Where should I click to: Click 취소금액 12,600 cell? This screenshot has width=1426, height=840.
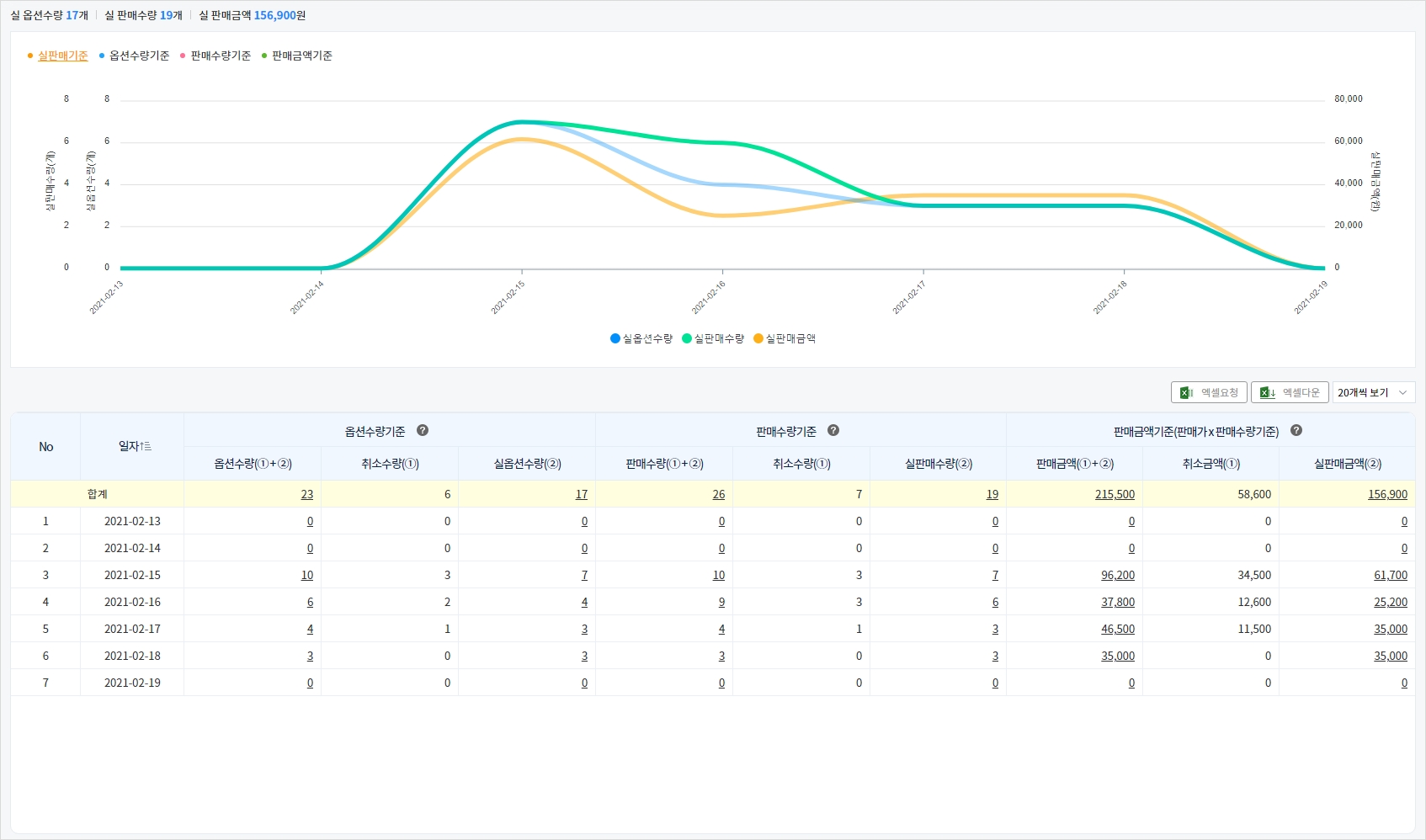pos(1211,602)
